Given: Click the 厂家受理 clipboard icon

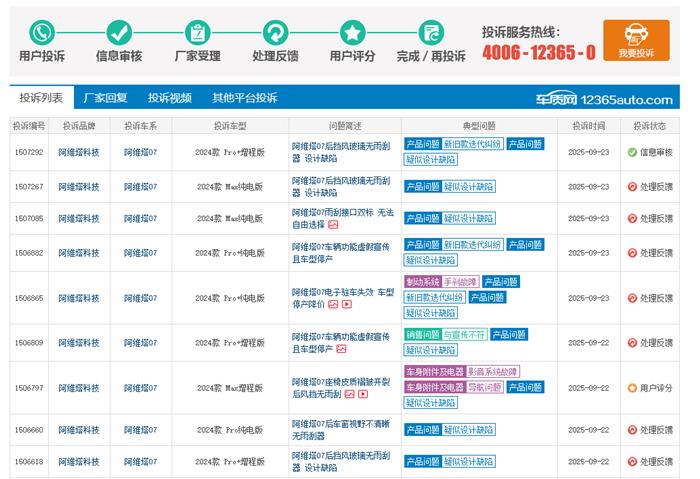Looking at the screenshot, I should 198,32.
